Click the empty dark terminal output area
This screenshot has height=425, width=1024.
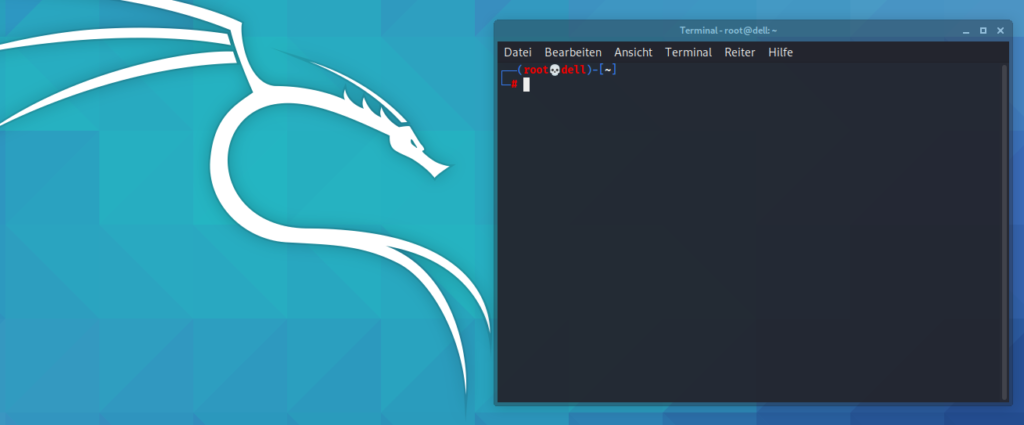[750, 250]
